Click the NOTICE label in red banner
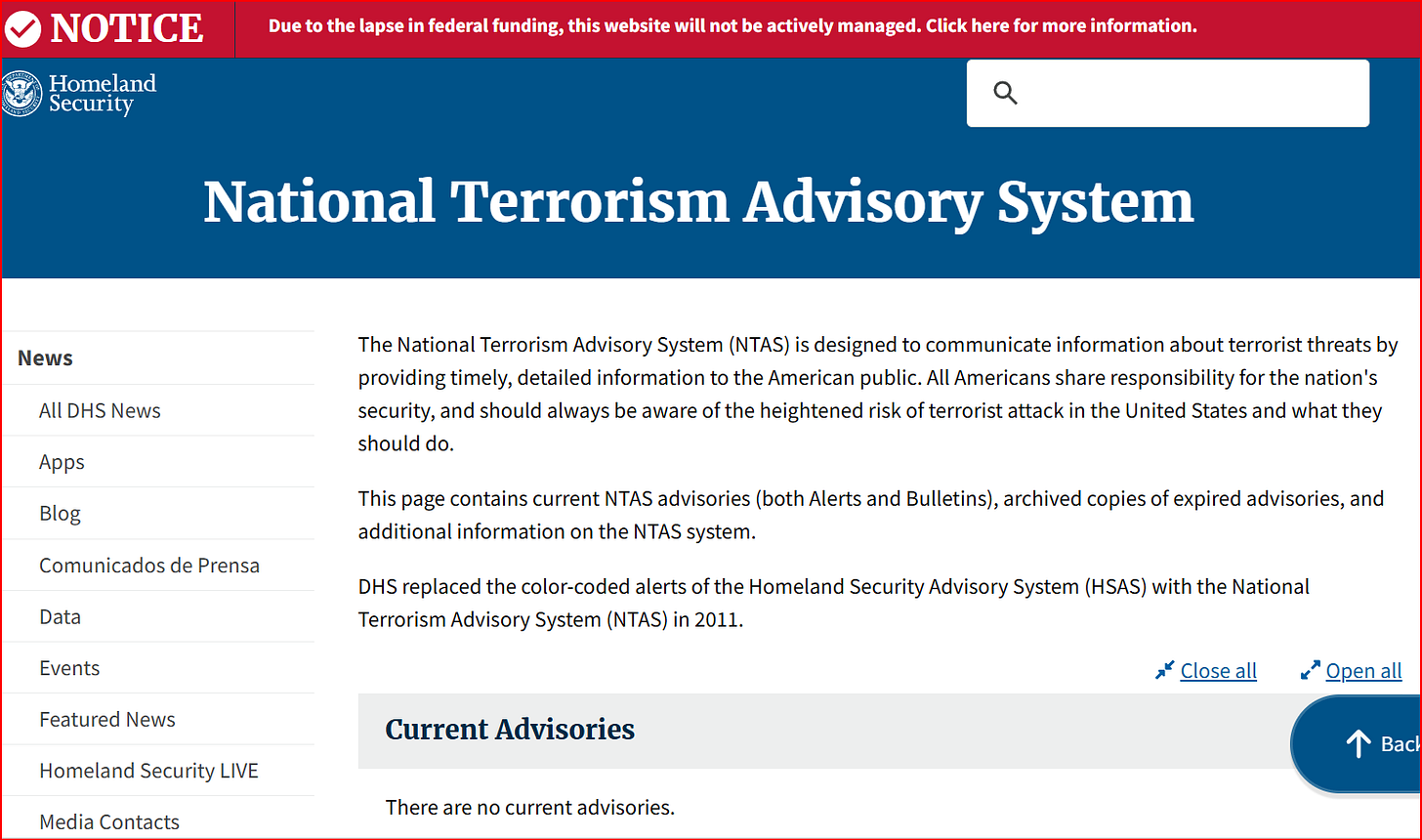The image size is (1422, 840). pos(126,29)
